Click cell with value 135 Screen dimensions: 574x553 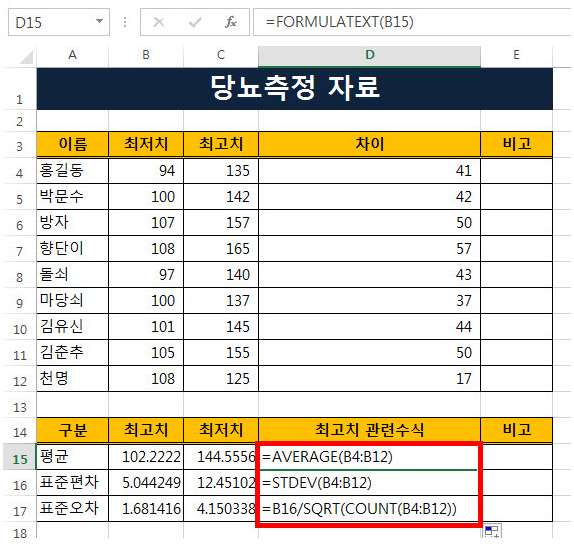click(x=221, y=171)
